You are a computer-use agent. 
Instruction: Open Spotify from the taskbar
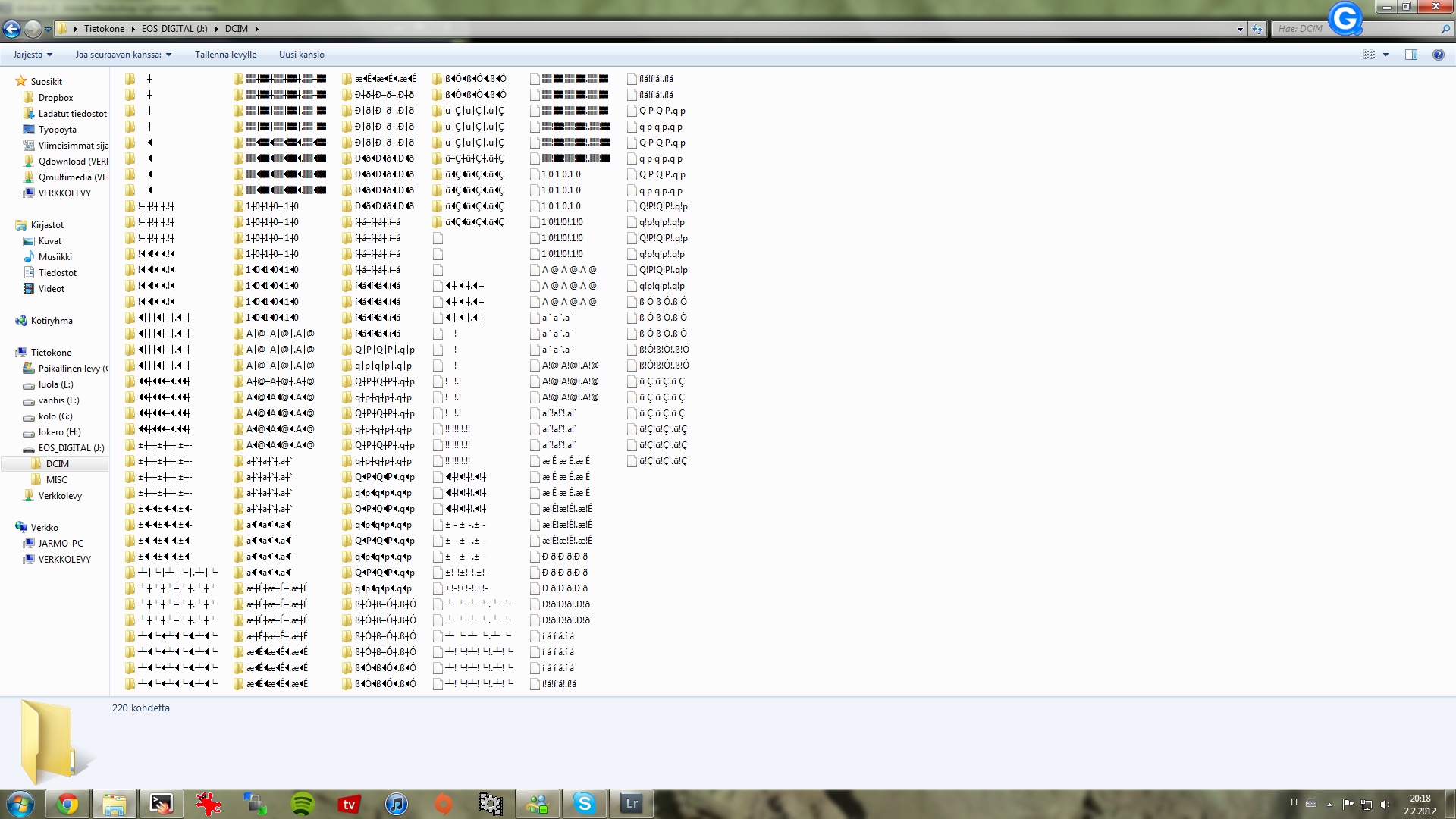coord(303,804)
